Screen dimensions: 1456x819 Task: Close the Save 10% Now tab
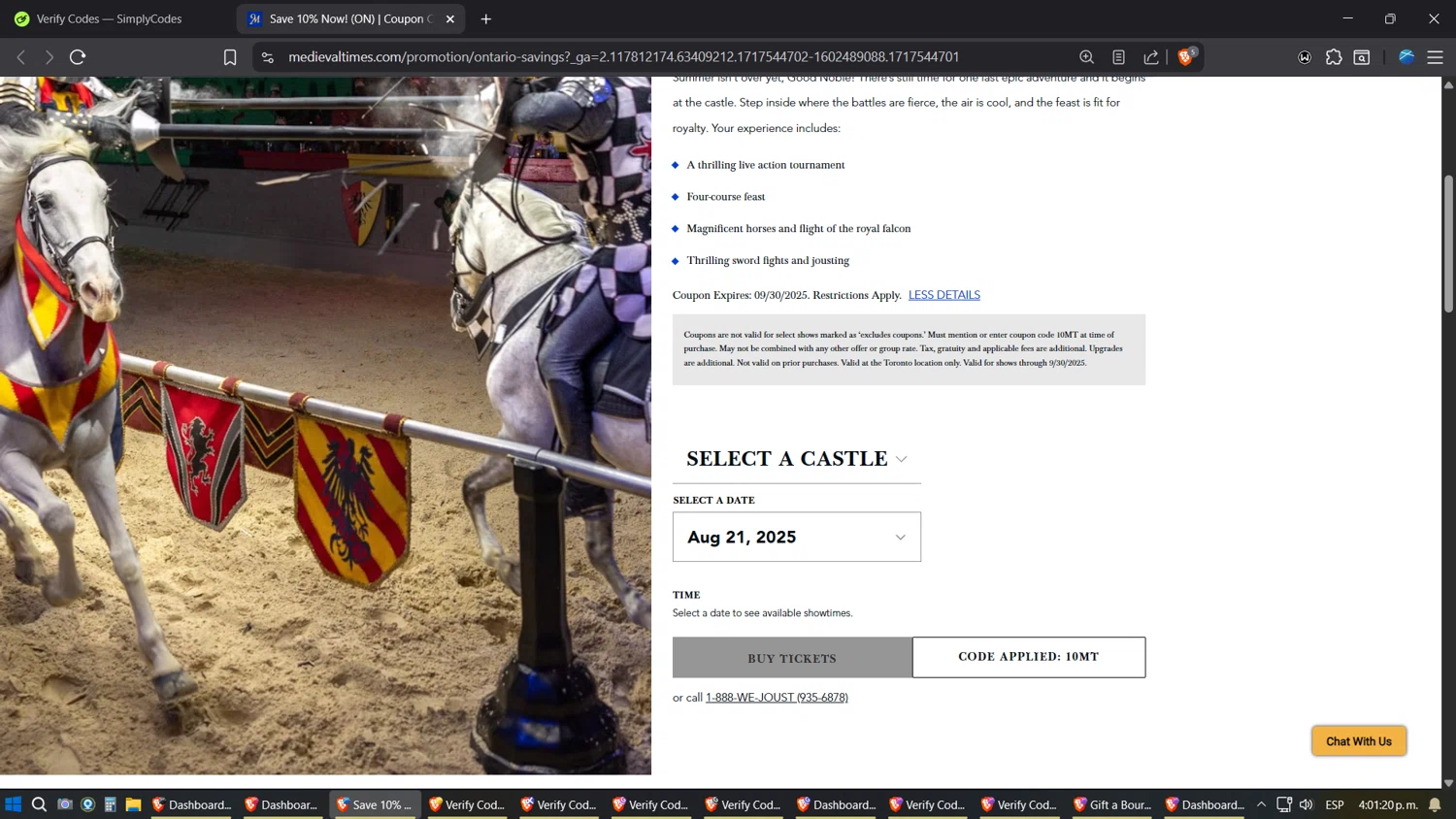coord(450,19)
